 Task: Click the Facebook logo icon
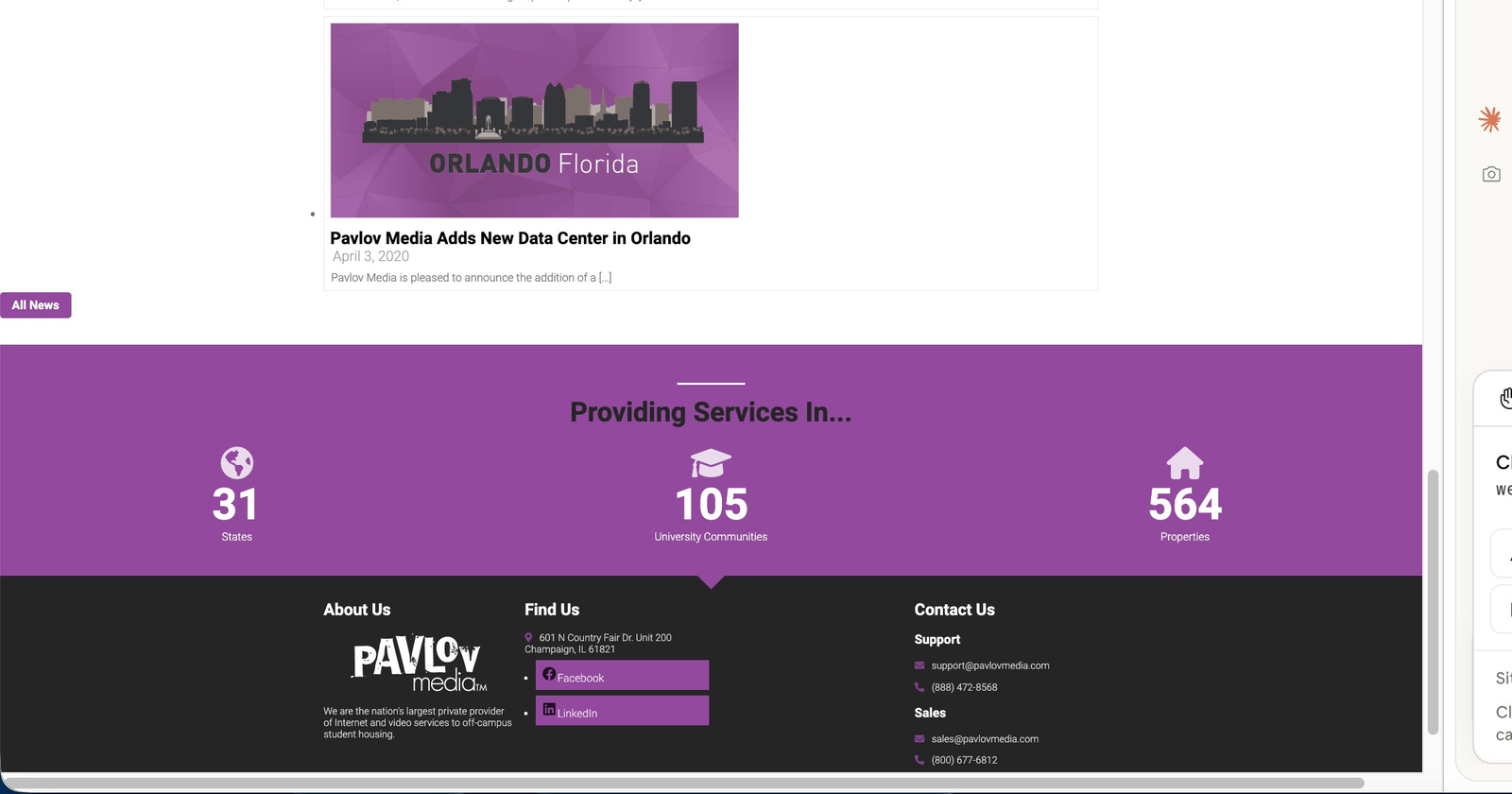click(x=549, y=674)
